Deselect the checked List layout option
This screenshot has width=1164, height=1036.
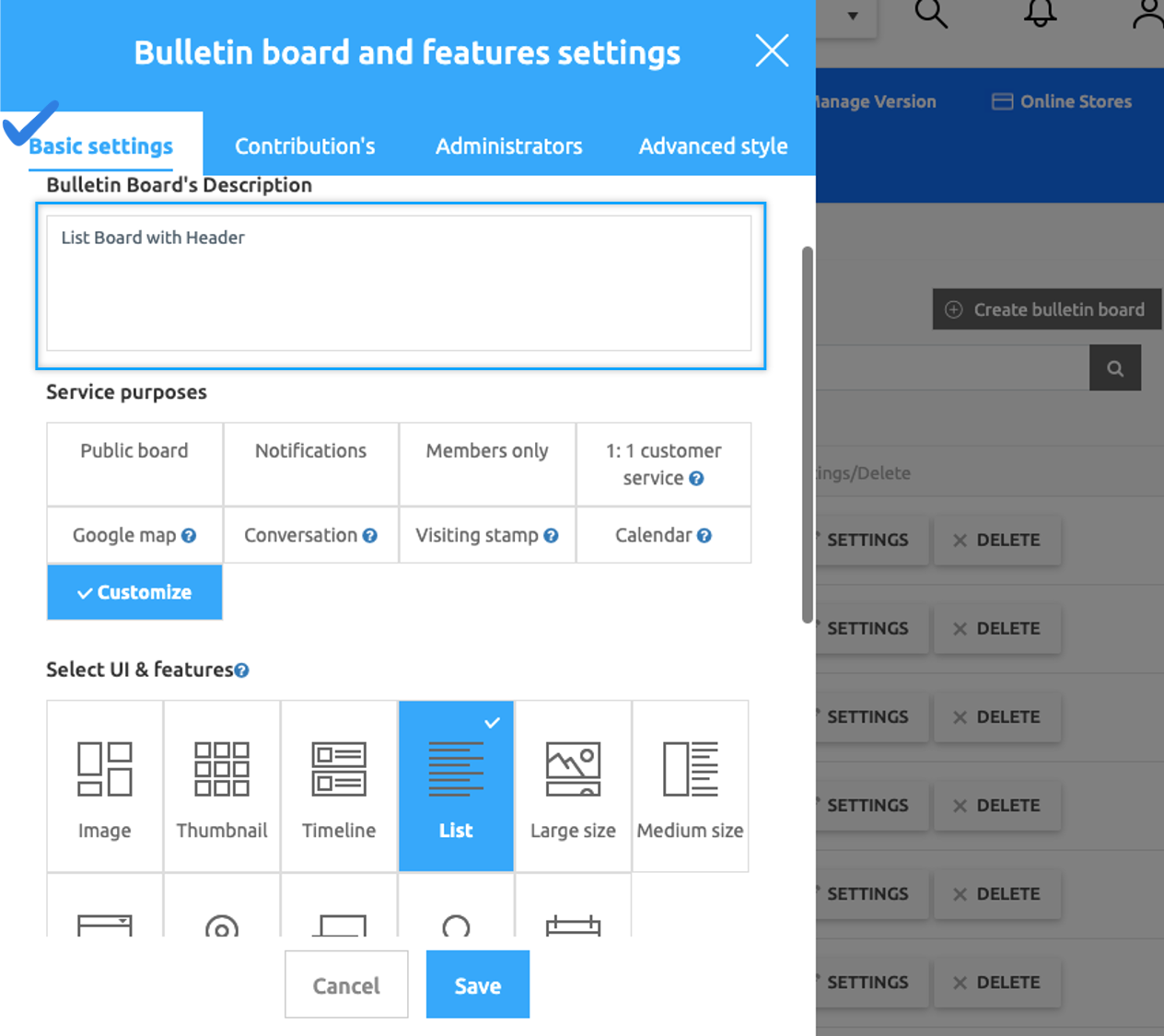[456, 786]
